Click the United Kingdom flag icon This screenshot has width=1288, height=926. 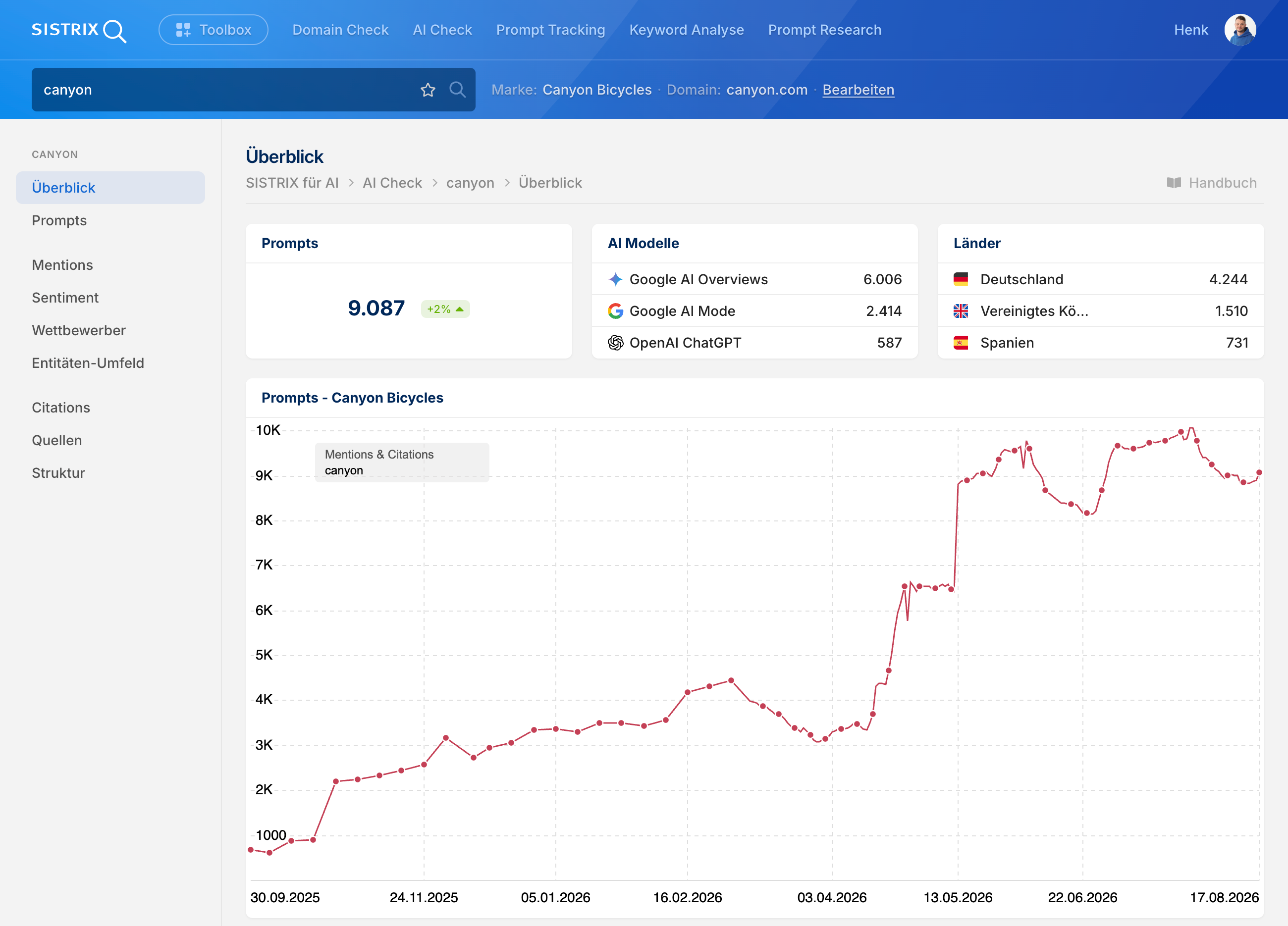tap(961, 311)
